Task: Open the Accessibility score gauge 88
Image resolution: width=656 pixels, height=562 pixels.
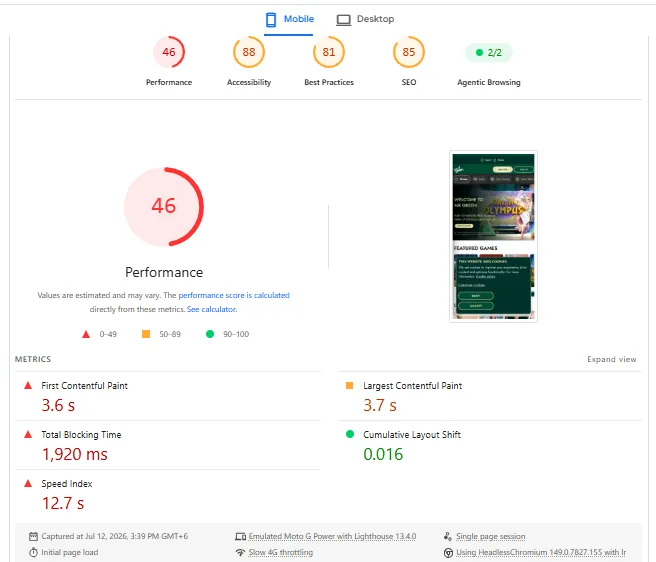Action: [249, 52]
